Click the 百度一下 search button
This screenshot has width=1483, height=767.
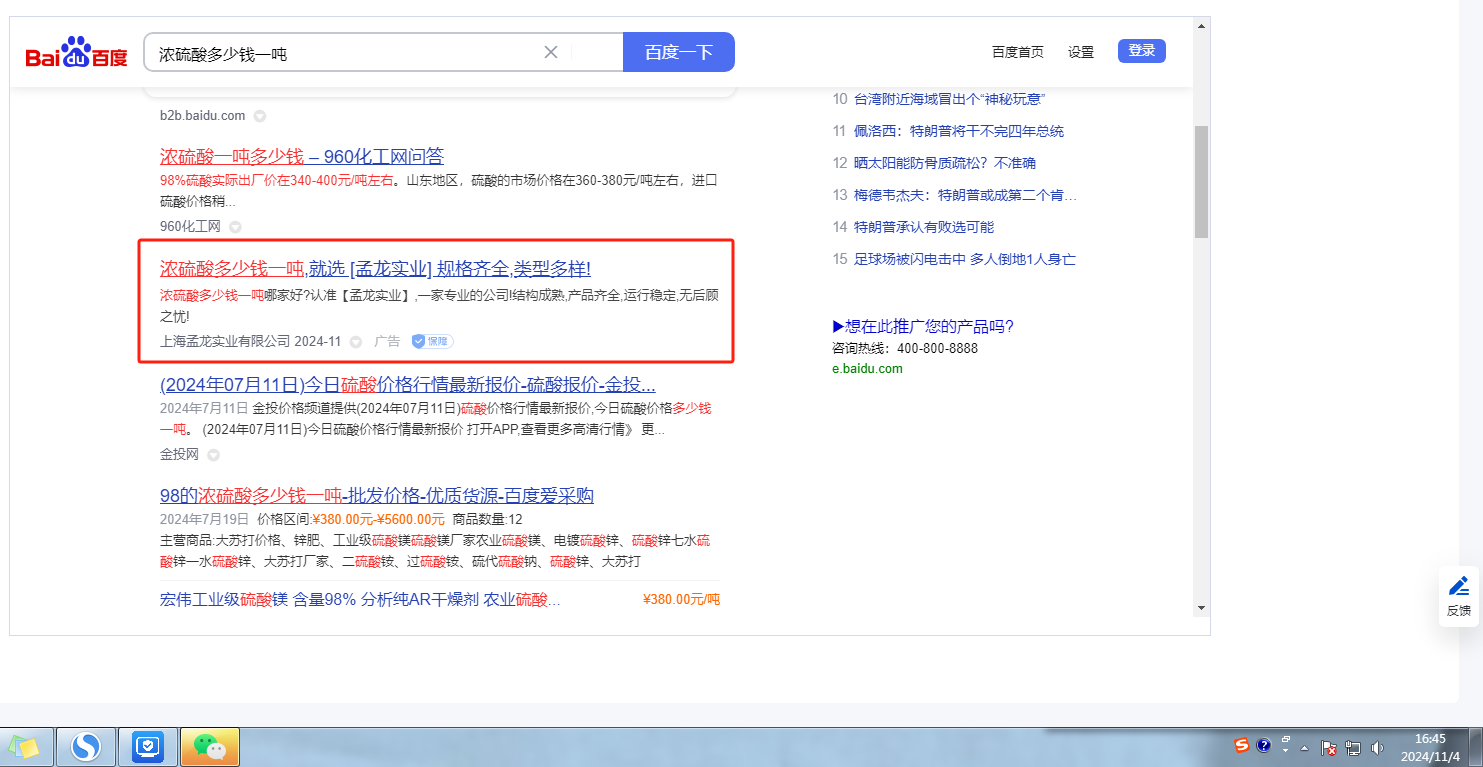678,52
